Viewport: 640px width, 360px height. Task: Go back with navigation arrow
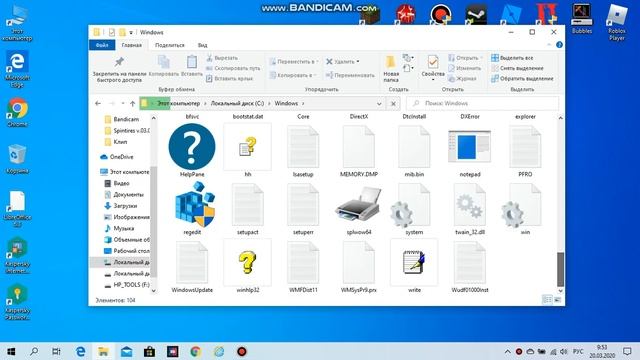[98, 104]
